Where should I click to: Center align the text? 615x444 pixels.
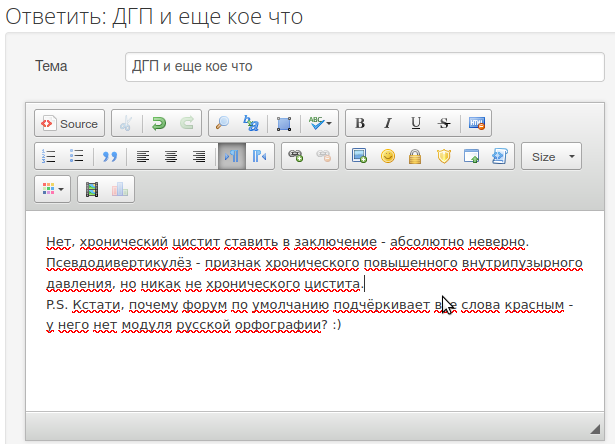pos(171,156)
